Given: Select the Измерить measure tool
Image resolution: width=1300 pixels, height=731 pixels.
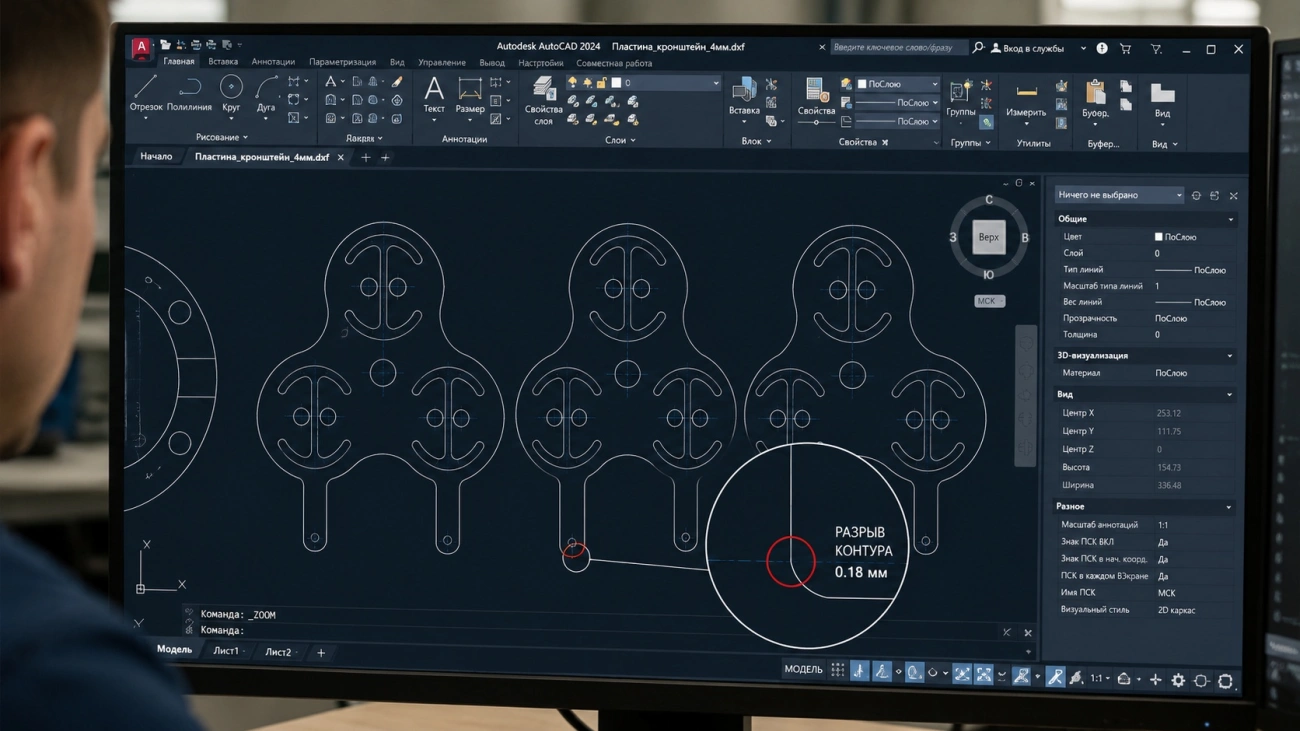Looking at the screenshot, I should (1026, 100).
